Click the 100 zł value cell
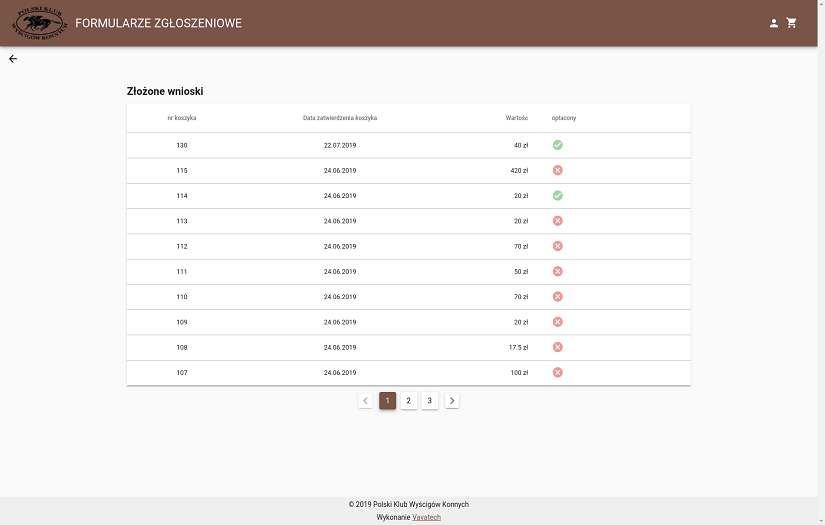 519,372
